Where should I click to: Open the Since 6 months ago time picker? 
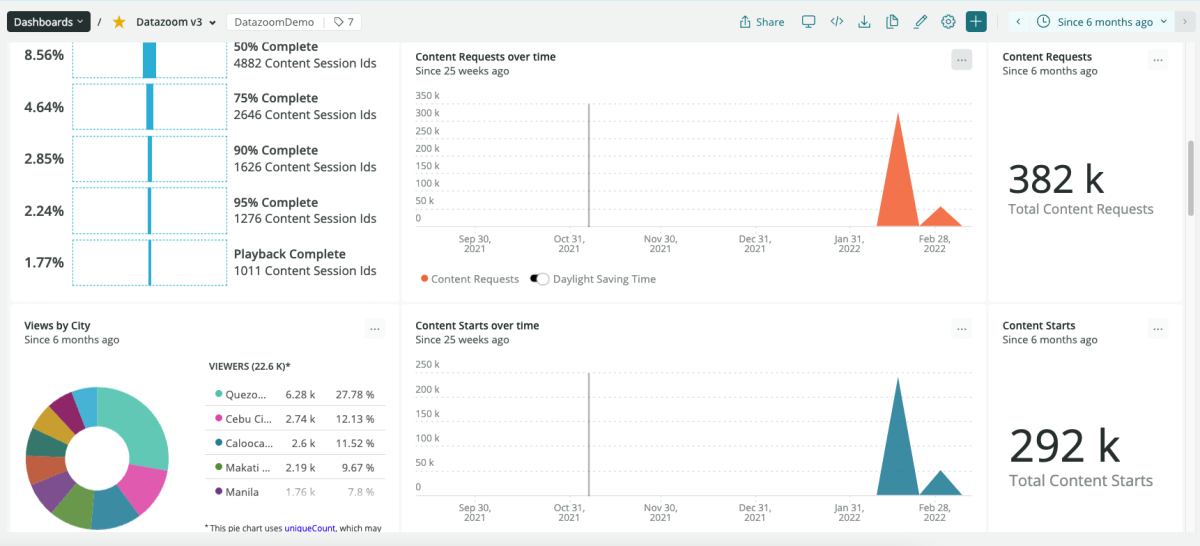tap(1101, 22)
